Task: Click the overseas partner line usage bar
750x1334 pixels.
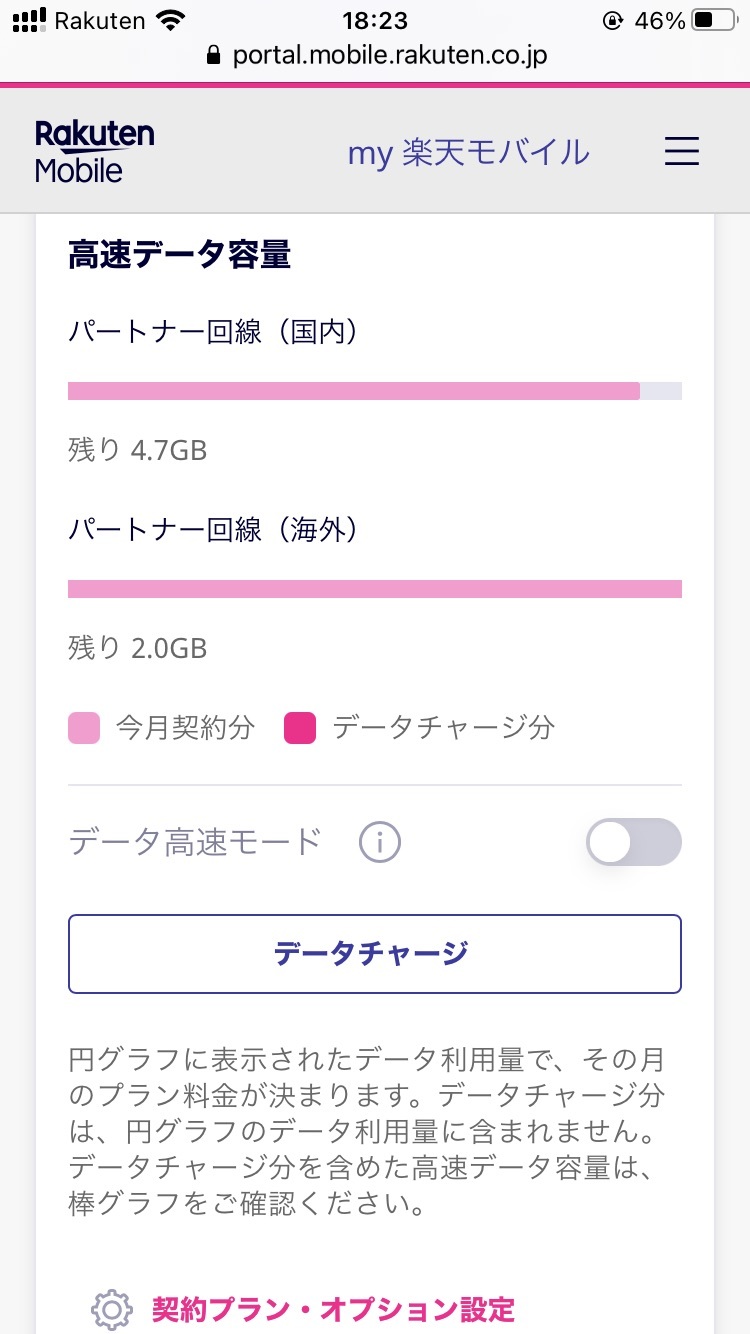Action: tap(374, 589)
